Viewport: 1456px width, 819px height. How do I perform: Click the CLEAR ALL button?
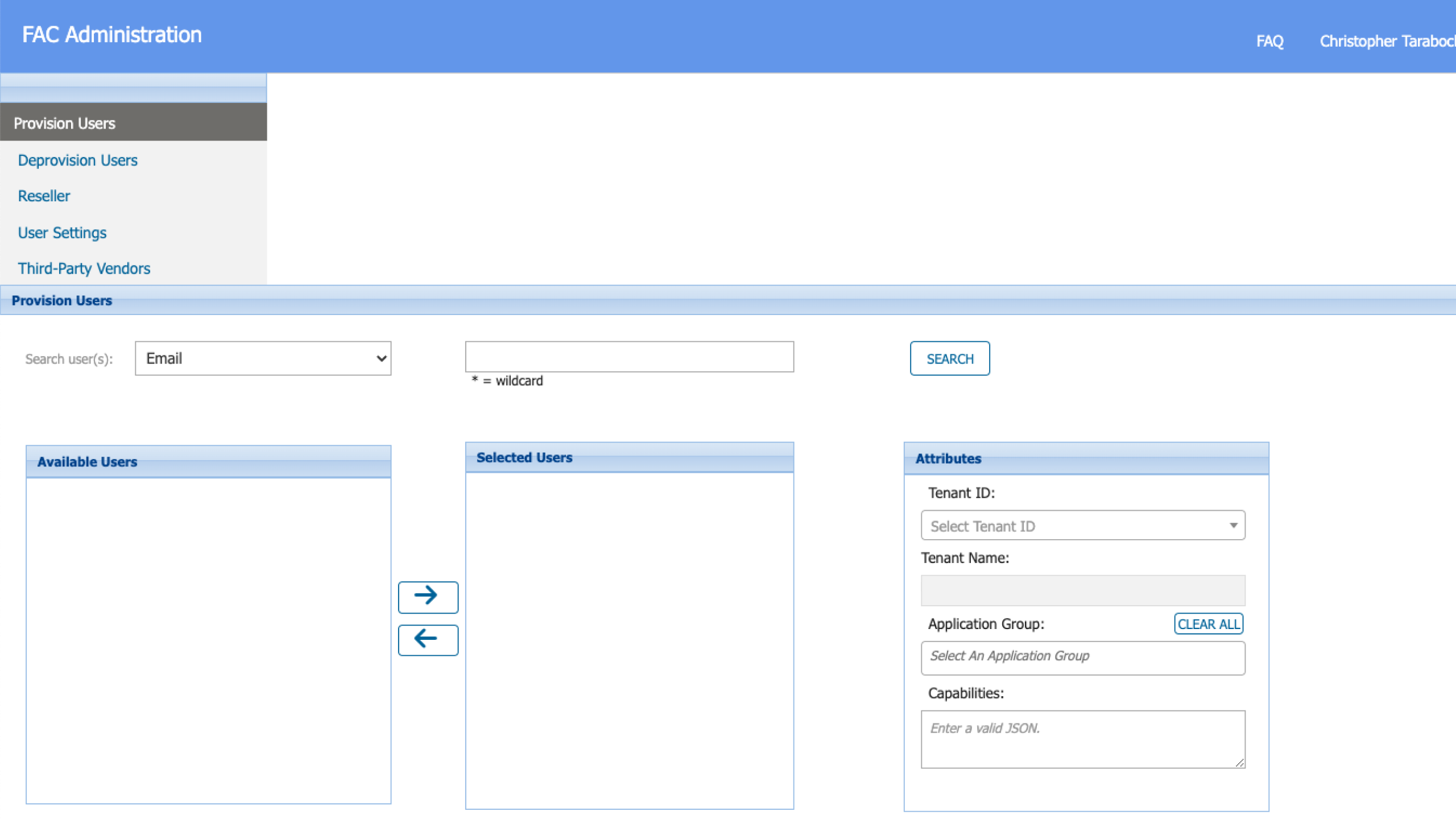1208,624
